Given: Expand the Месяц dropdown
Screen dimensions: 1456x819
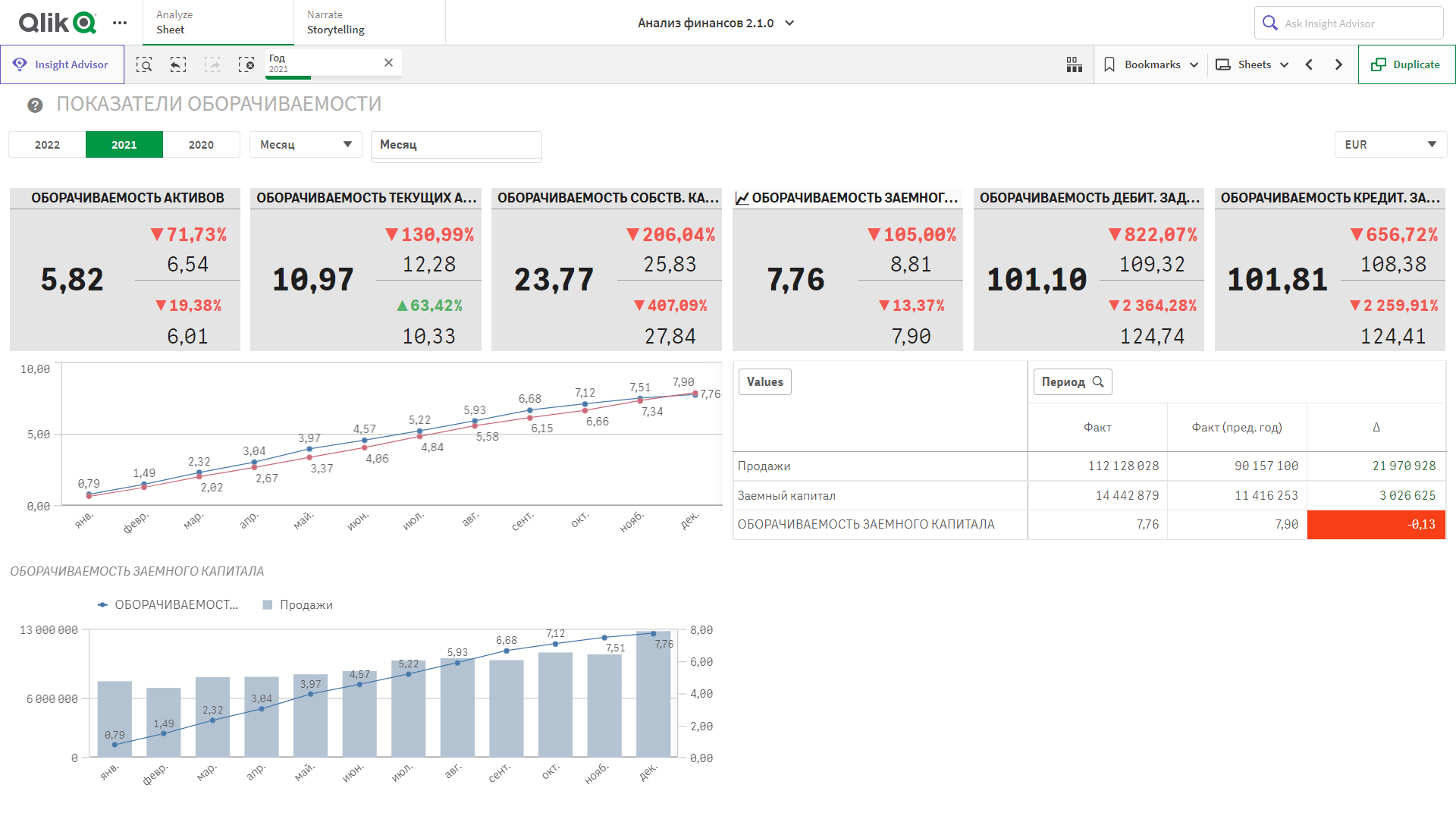Looking at the screenshot, I should tap(306, 145).
